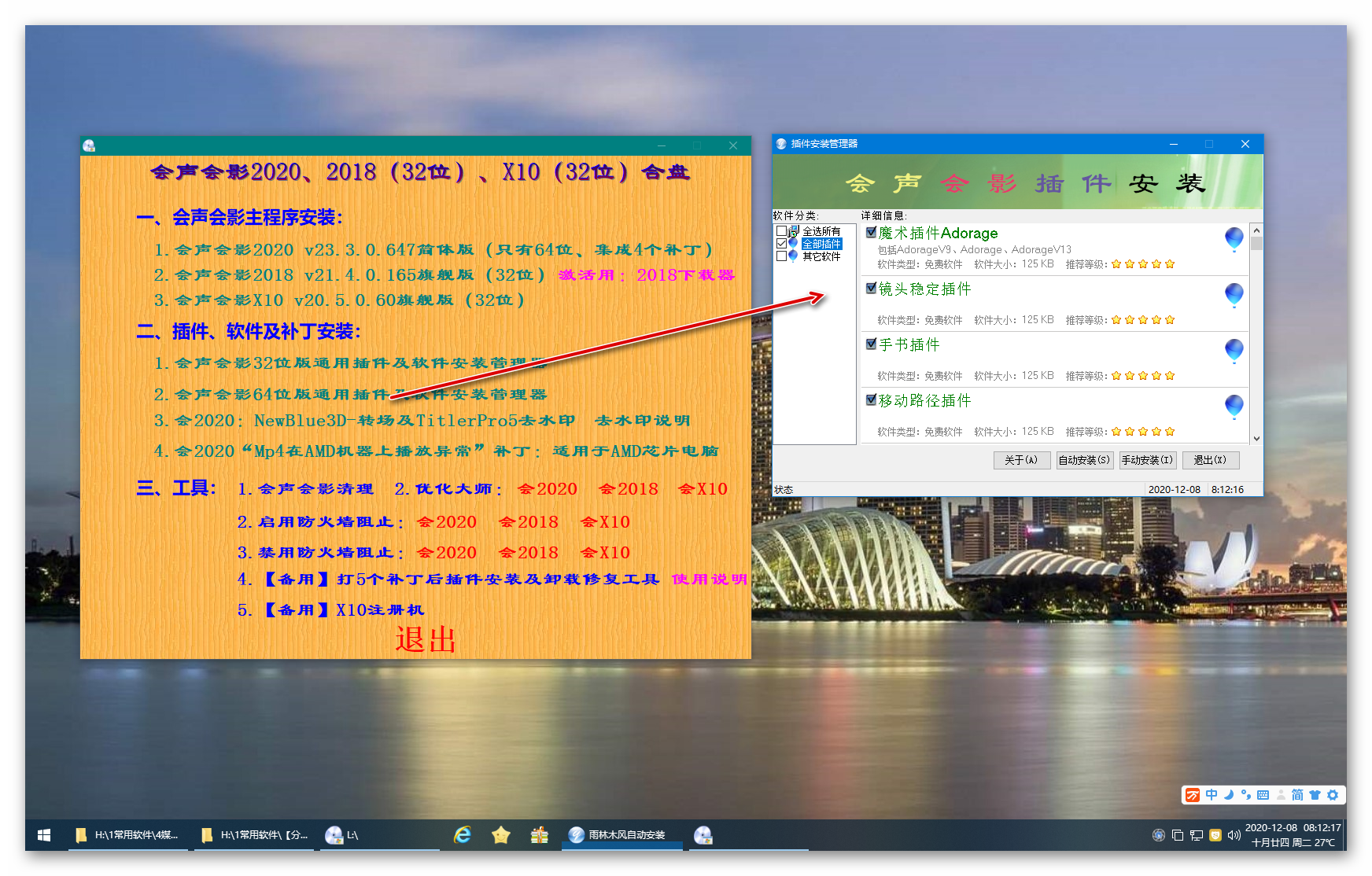1372x876 pixels.
Task: Click the pink 使用说明 link
Action: (x=710, y=580)
